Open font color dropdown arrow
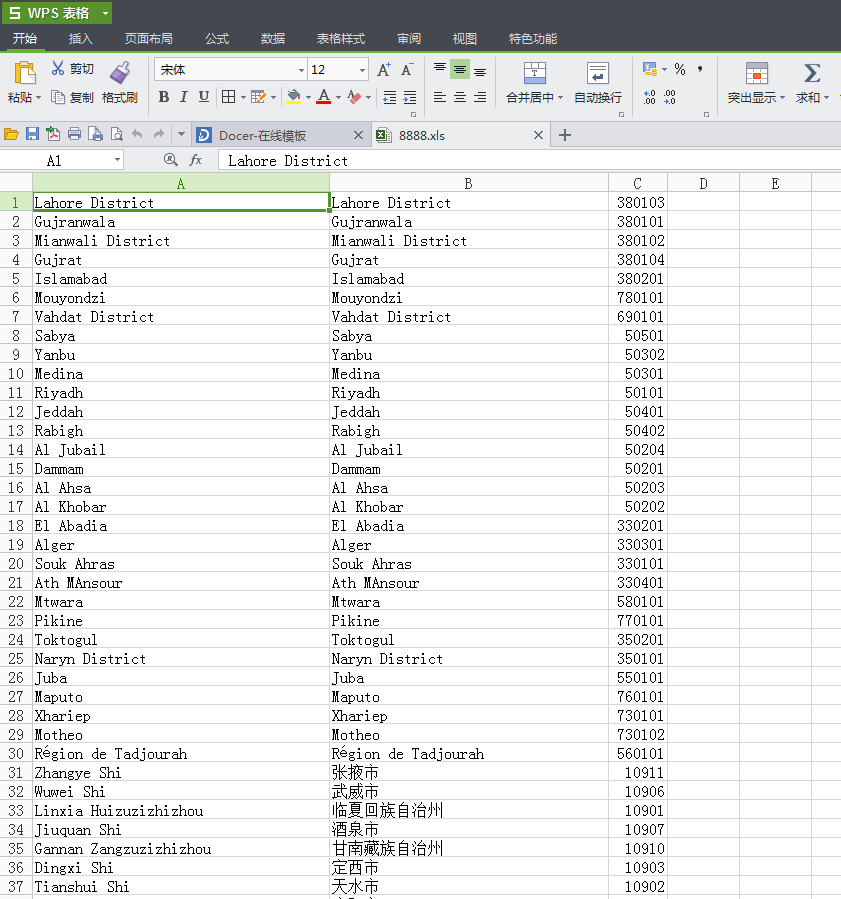 (338, 97)
